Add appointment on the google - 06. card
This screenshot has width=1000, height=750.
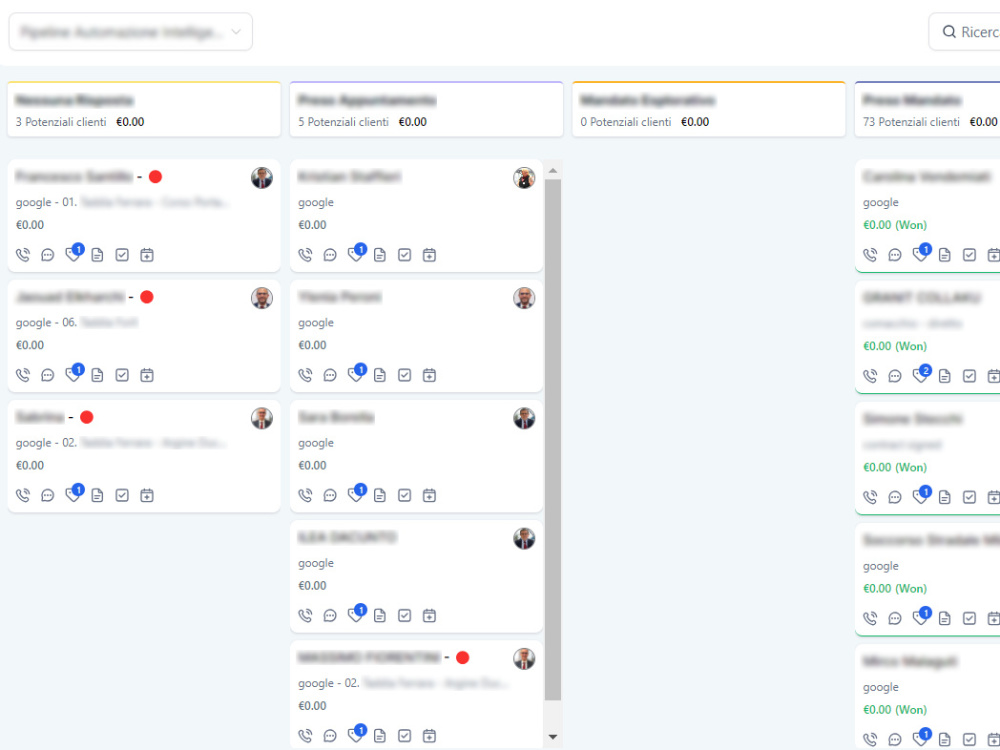[x=147, y=375]
